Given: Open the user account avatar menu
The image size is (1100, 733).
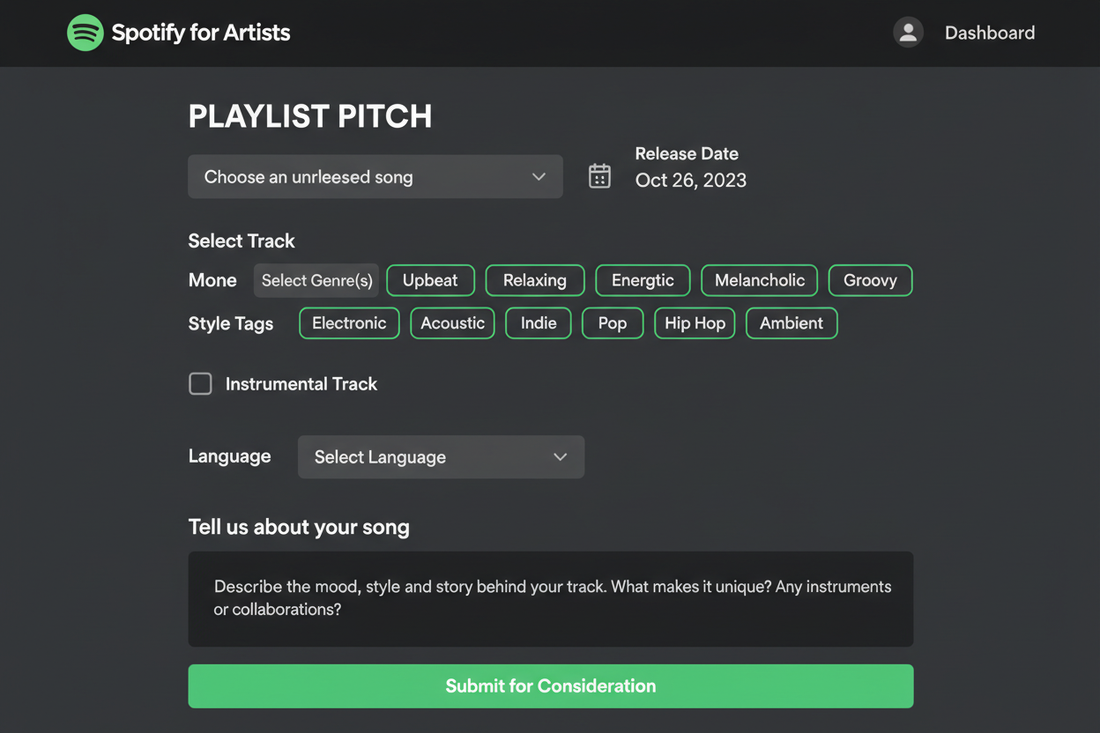Looking at the screenshot, I should pyautogui.click(x=908, y=31).
